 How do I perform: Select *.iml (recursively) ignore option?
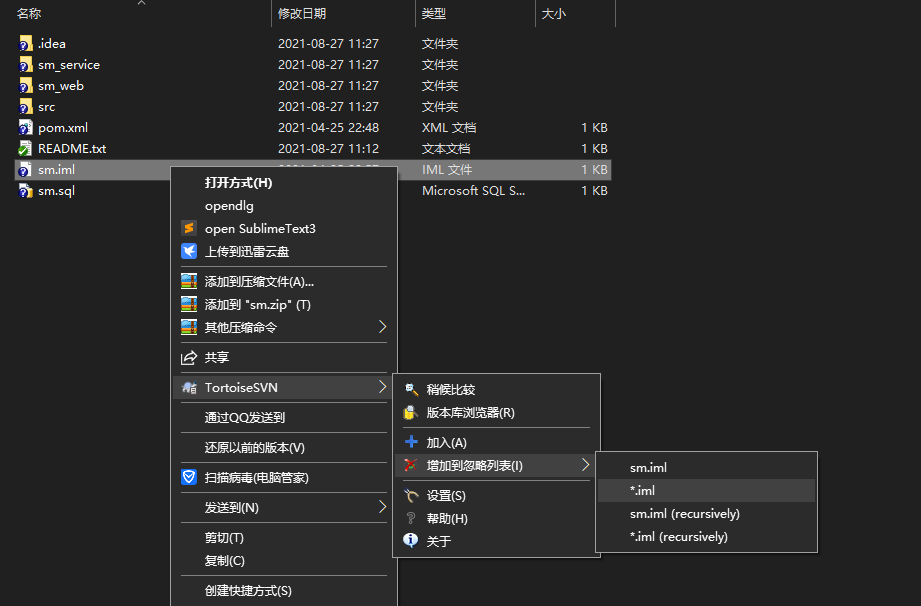707,537
